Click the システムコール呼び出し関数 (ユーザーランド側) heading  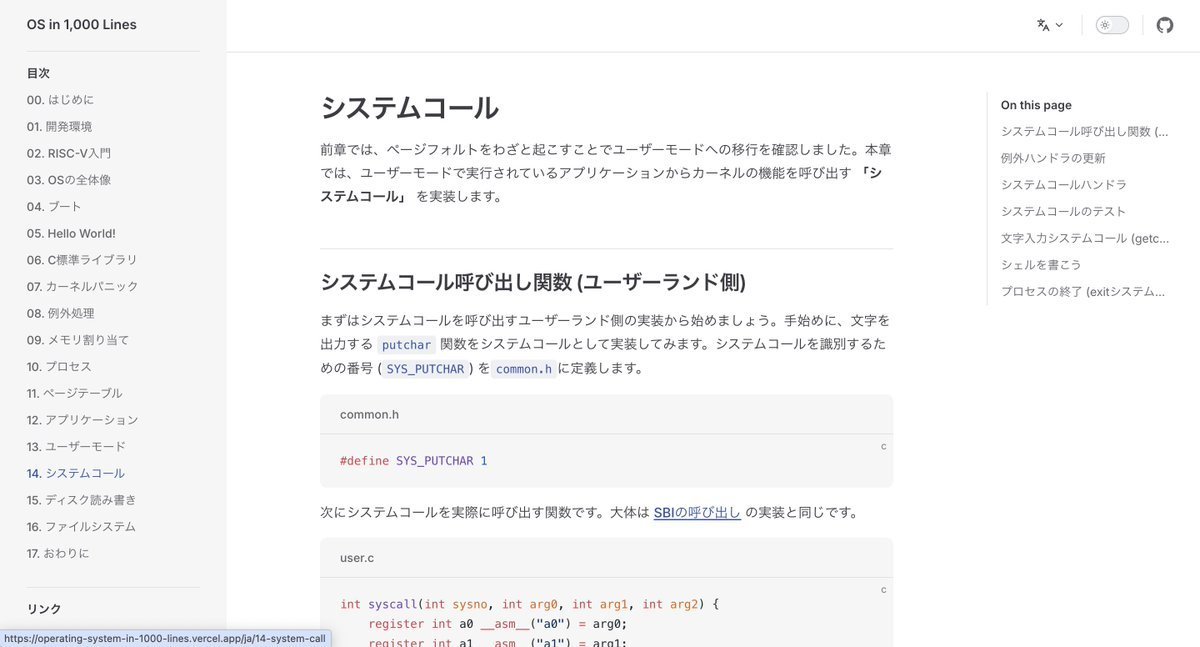pyautogui.click(x=533, y=282)
